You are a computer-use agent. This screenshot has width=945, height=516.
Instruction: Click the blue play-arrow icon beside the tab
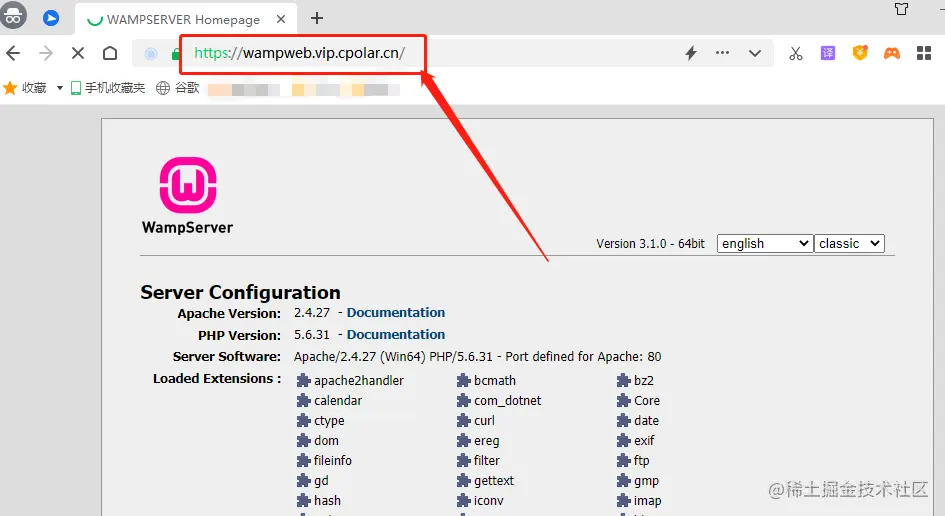click(51, 18)
